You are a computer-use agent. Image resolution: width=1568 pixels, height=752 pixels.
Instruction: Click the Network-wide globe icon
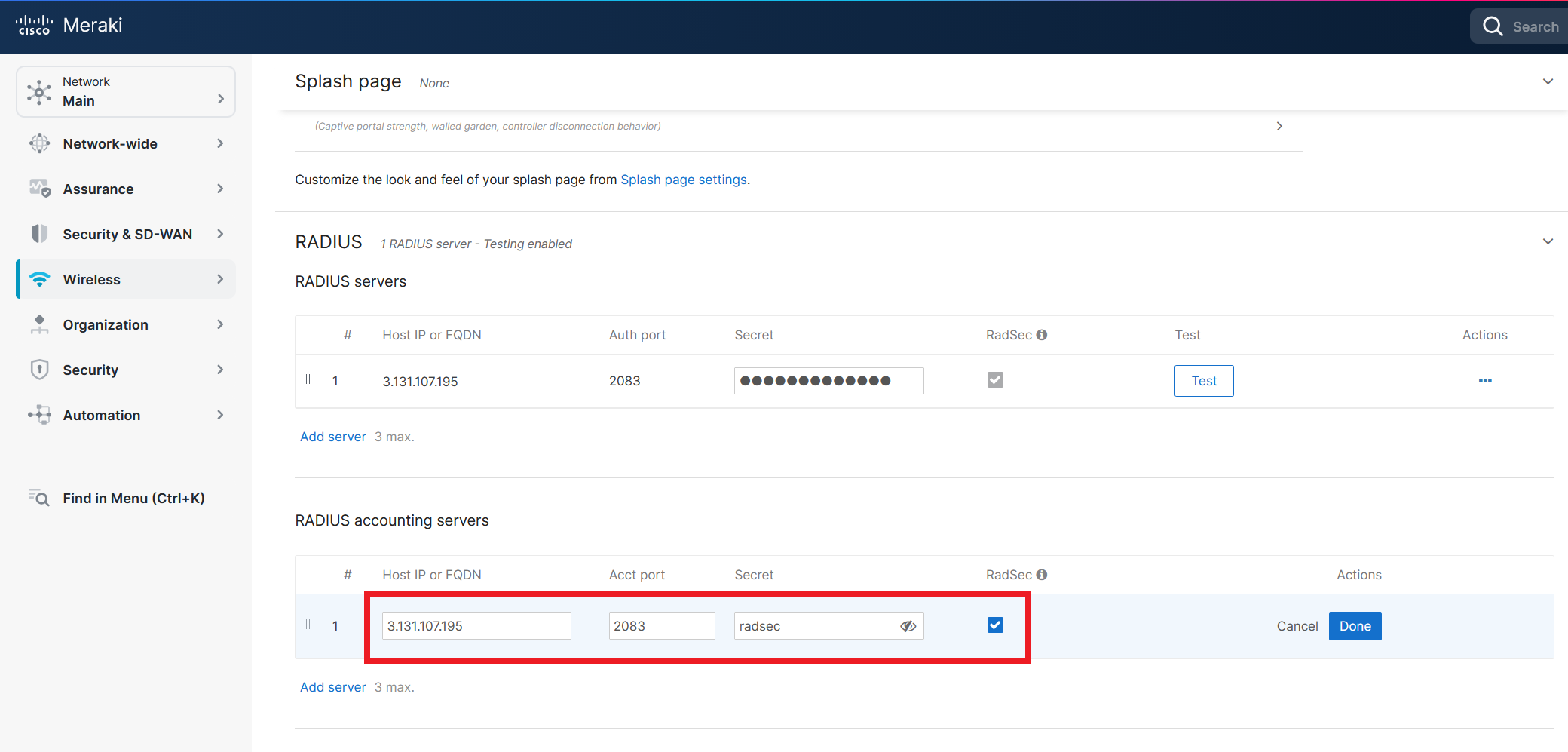pyautogui.click(x=39, y=143)
